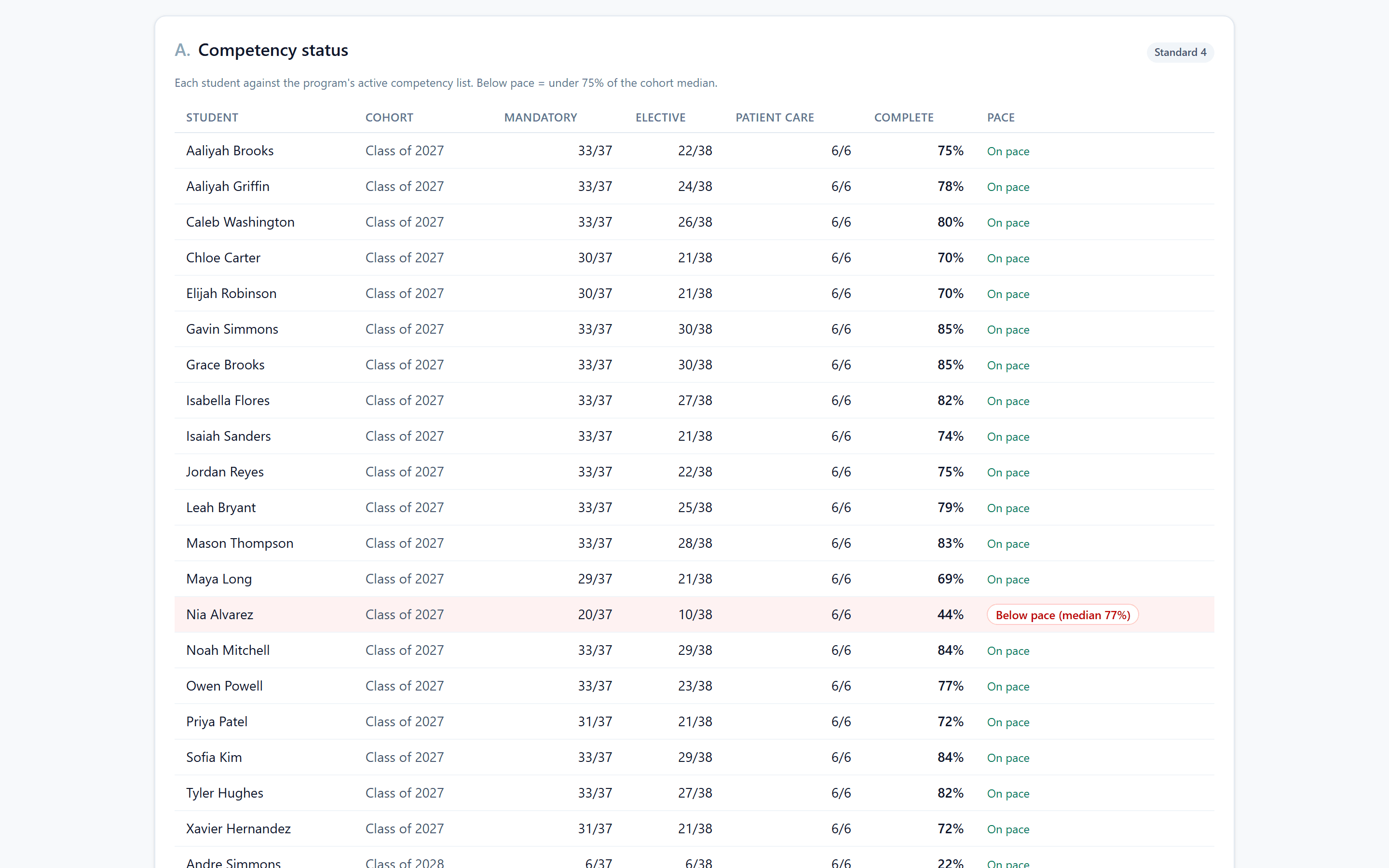Click Maya Long's 29/37 mandatory value
1389x868 pixels.
click(x=595, y=579)
